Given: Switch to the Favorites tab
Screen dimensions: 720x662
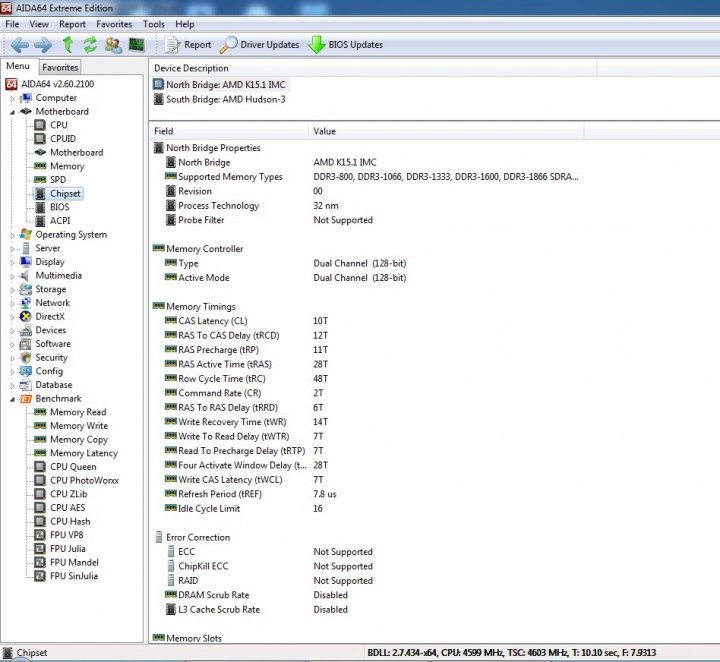Looking at the screenshot, I should pyautogui.click(x=60, y=67).
